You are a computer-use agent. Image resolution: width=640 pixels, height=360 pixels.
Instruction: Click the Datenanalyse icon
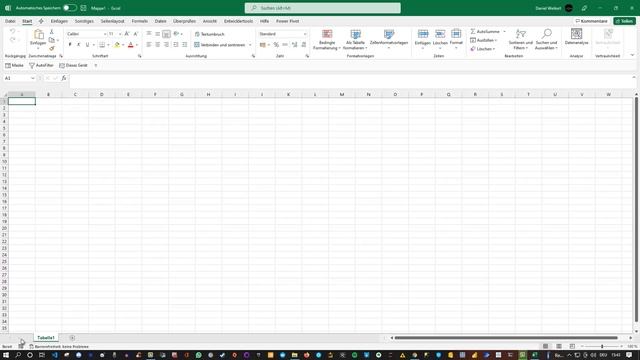(x=576, y=34)
